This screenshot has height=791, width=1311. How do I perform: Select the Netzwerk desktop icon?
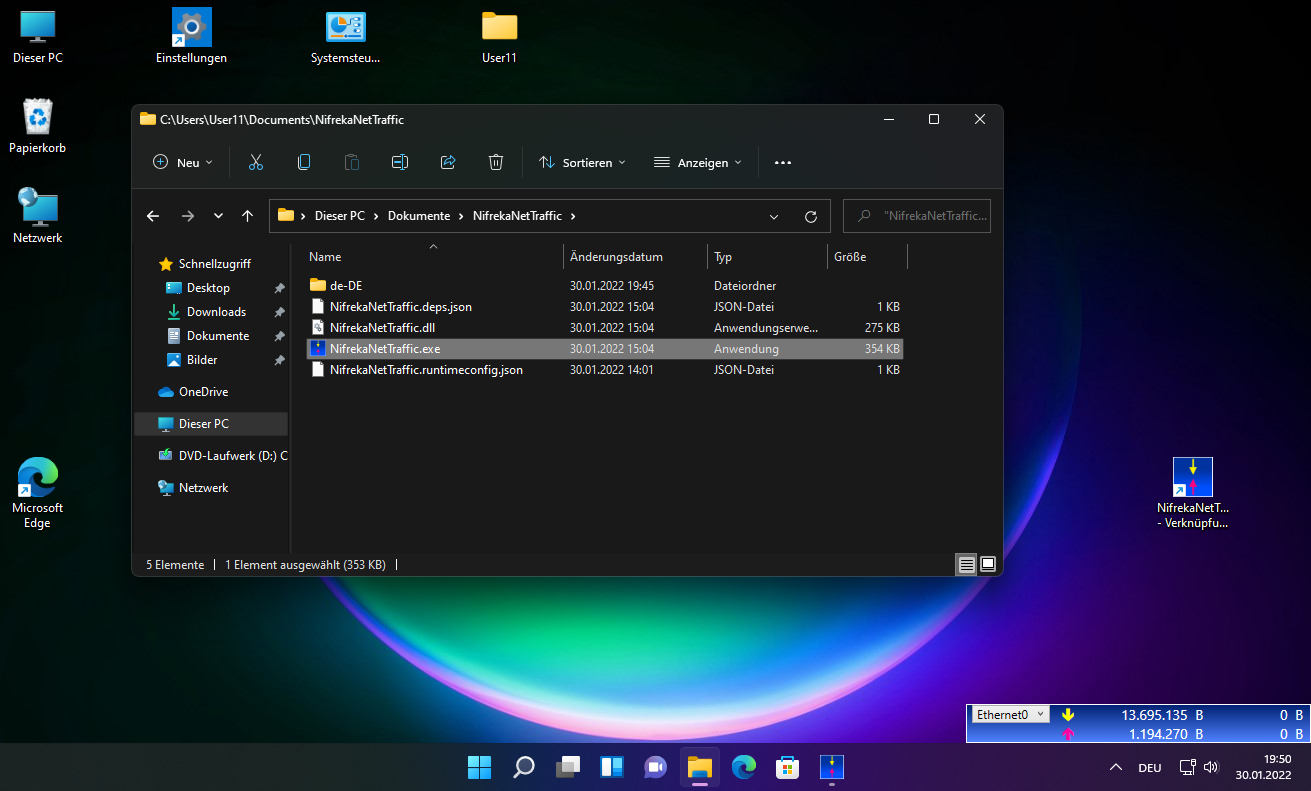38,217
